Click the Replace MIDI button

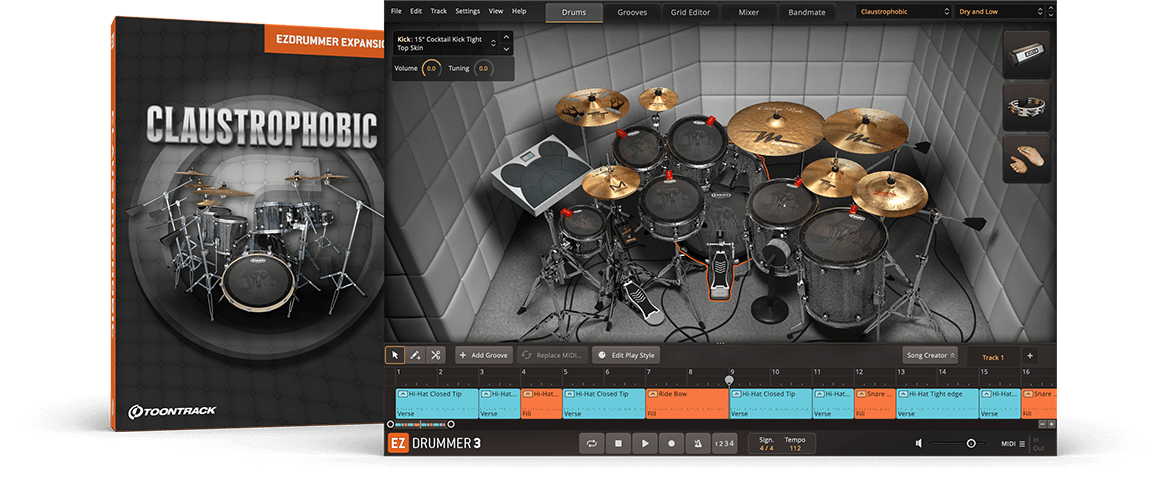[x=554, y=355]
